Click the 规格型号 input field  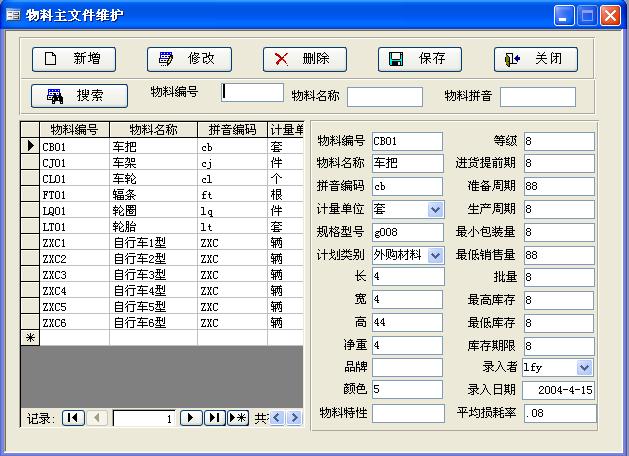pos(406,232)
